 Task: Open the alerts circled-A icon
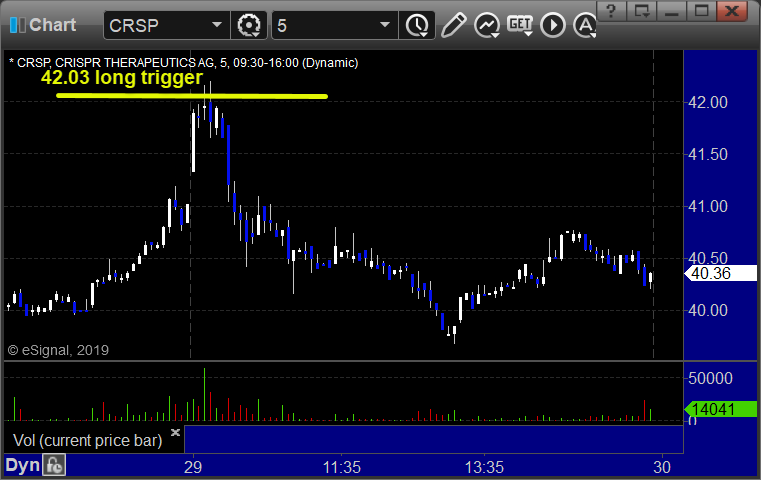coord(585,25)
